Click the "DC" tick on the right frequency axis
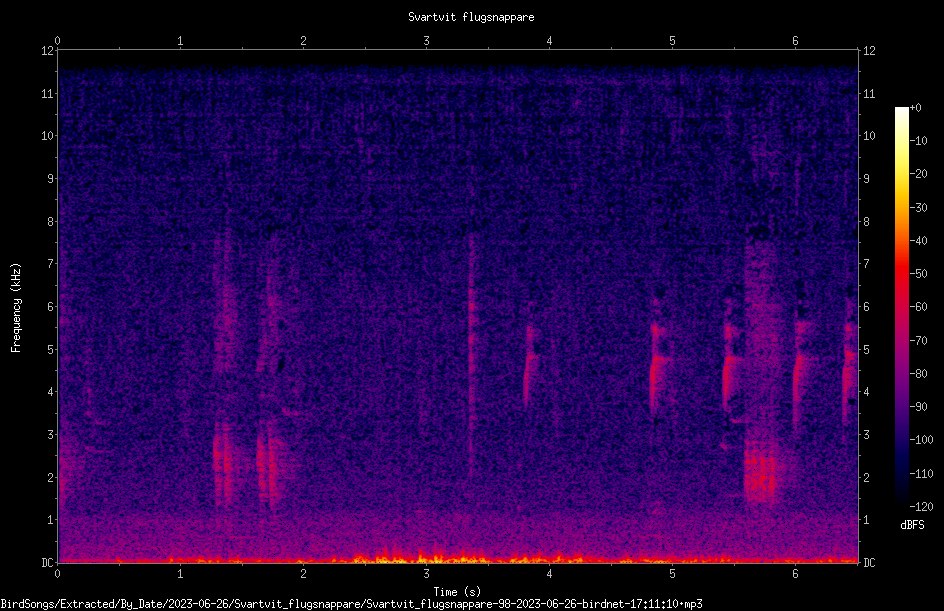This screenshot has width=944, height=611. pyautogui.click(x=869, y=563)
